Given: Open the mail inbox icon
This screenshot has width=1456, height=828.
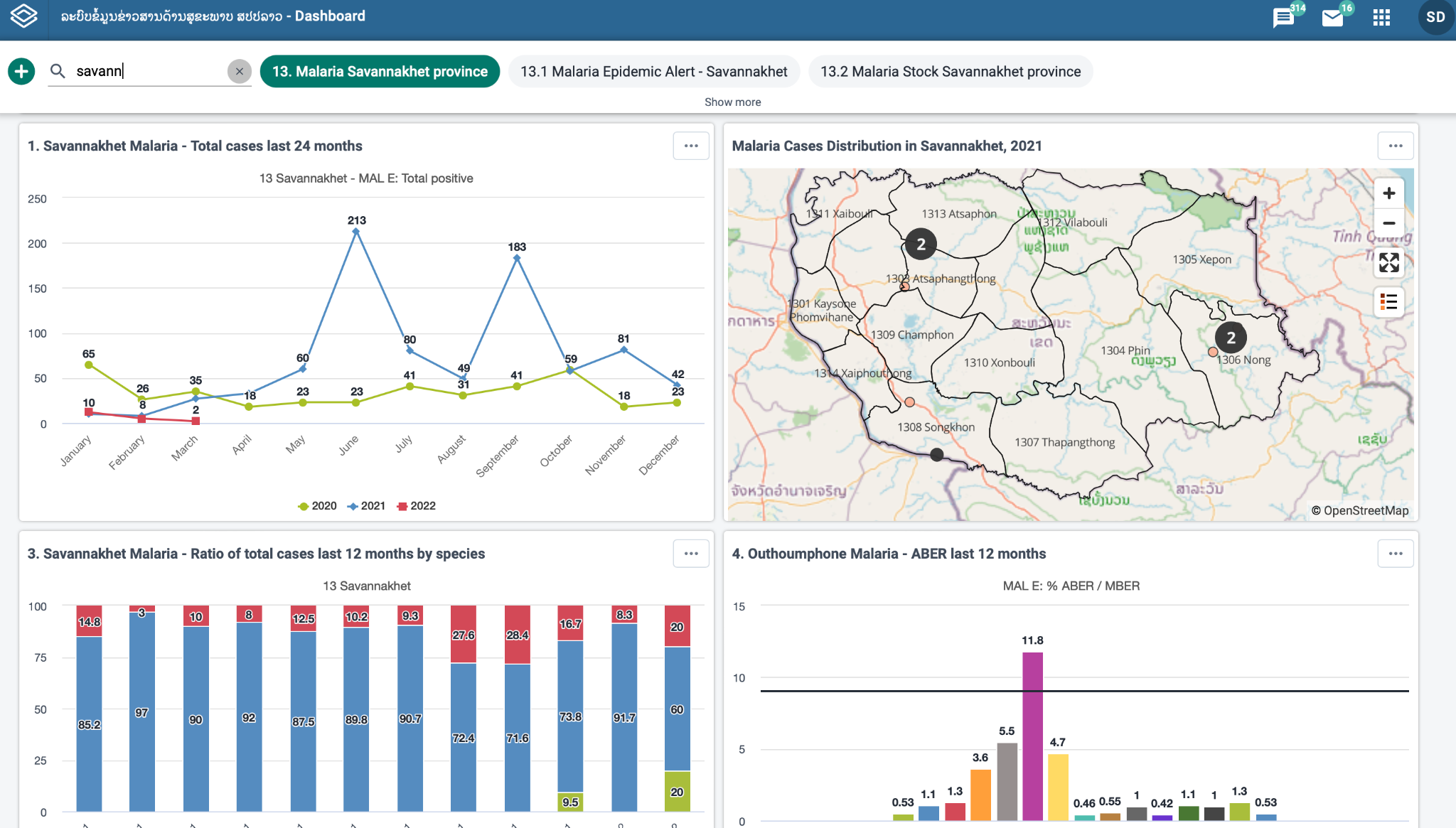Looking at the screenshot, I should (x=1332, y=18).
